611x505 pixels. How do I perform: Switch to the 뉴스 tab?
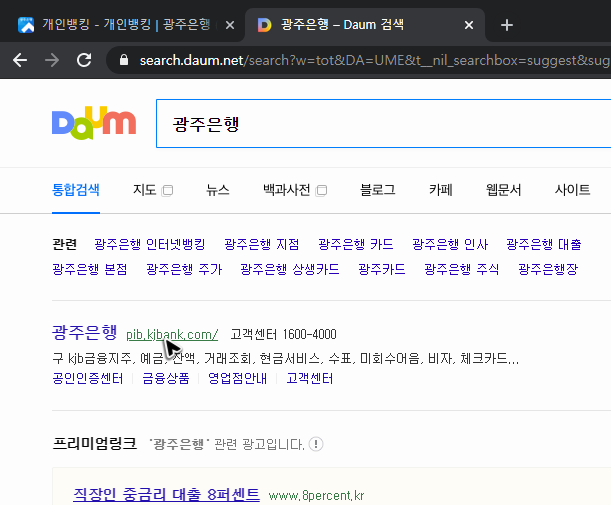tap(217, 190)
